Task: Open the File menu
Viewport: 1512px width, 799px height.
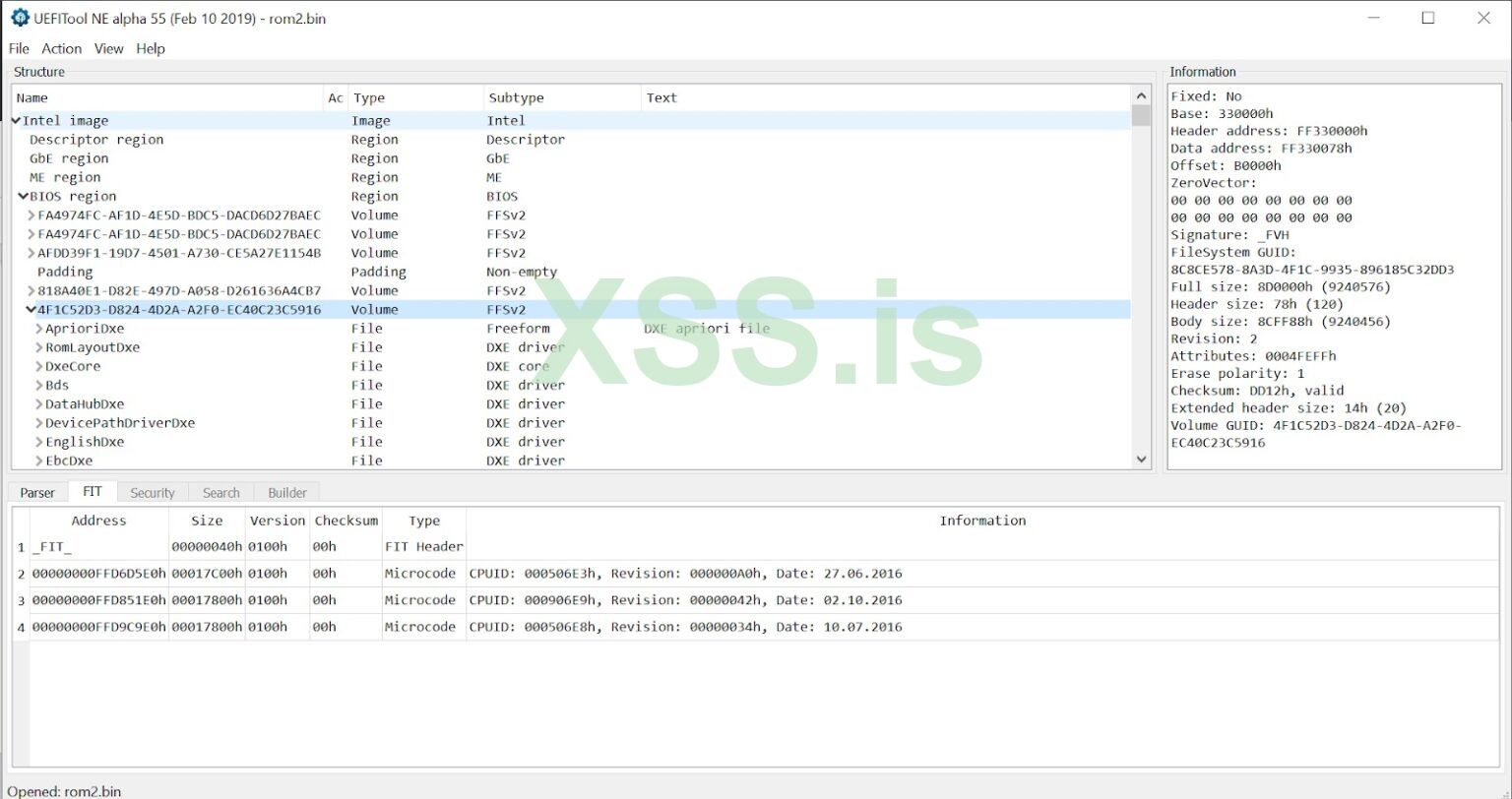Action: pos(19,48)
